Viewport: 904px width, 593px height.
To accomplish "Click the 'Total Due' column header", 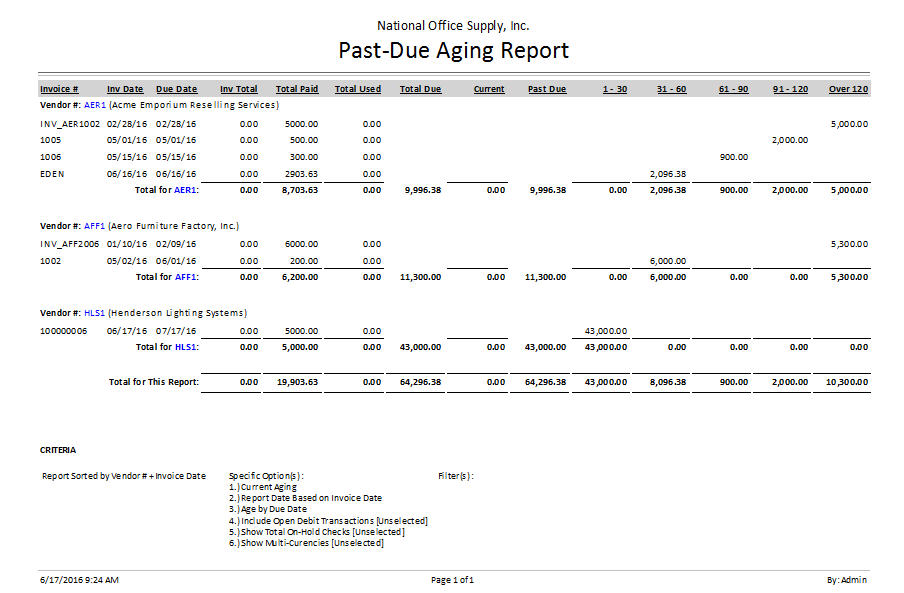I will pos(420,89).
